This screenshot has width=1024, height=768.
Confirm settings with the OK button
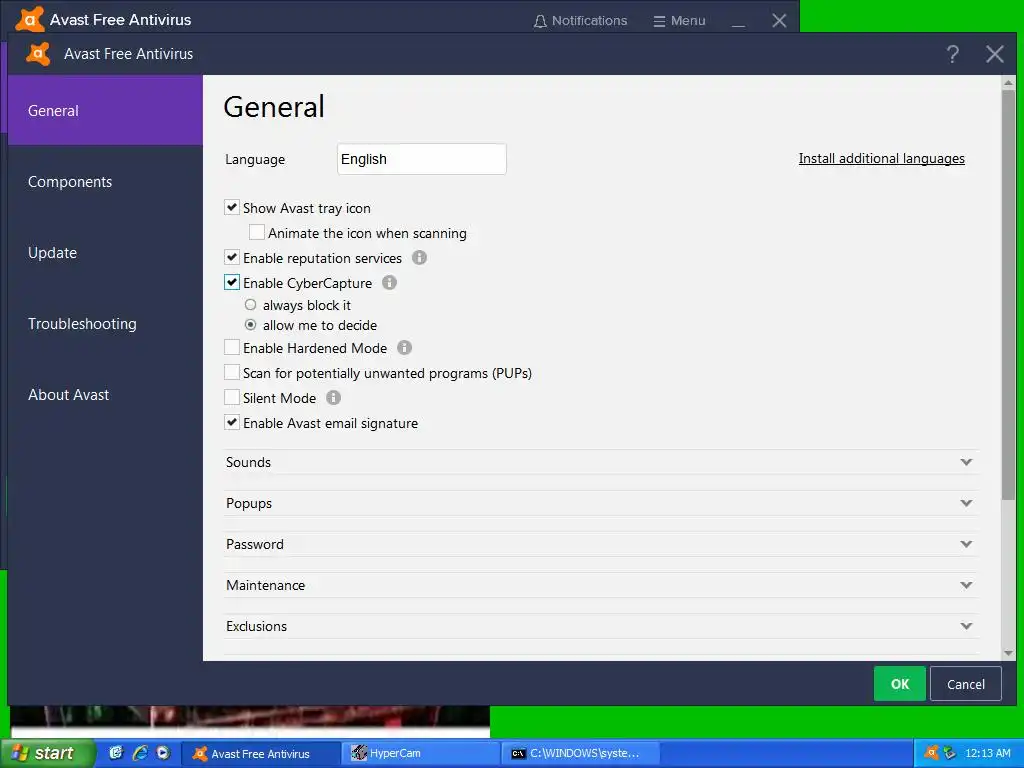click(900, 684)
